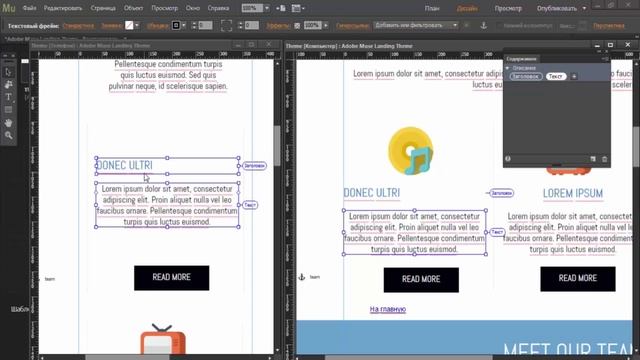The height and width of the screenshot is (360, 640).
Task: Click the stroke width input field
Action: point(205,25)
